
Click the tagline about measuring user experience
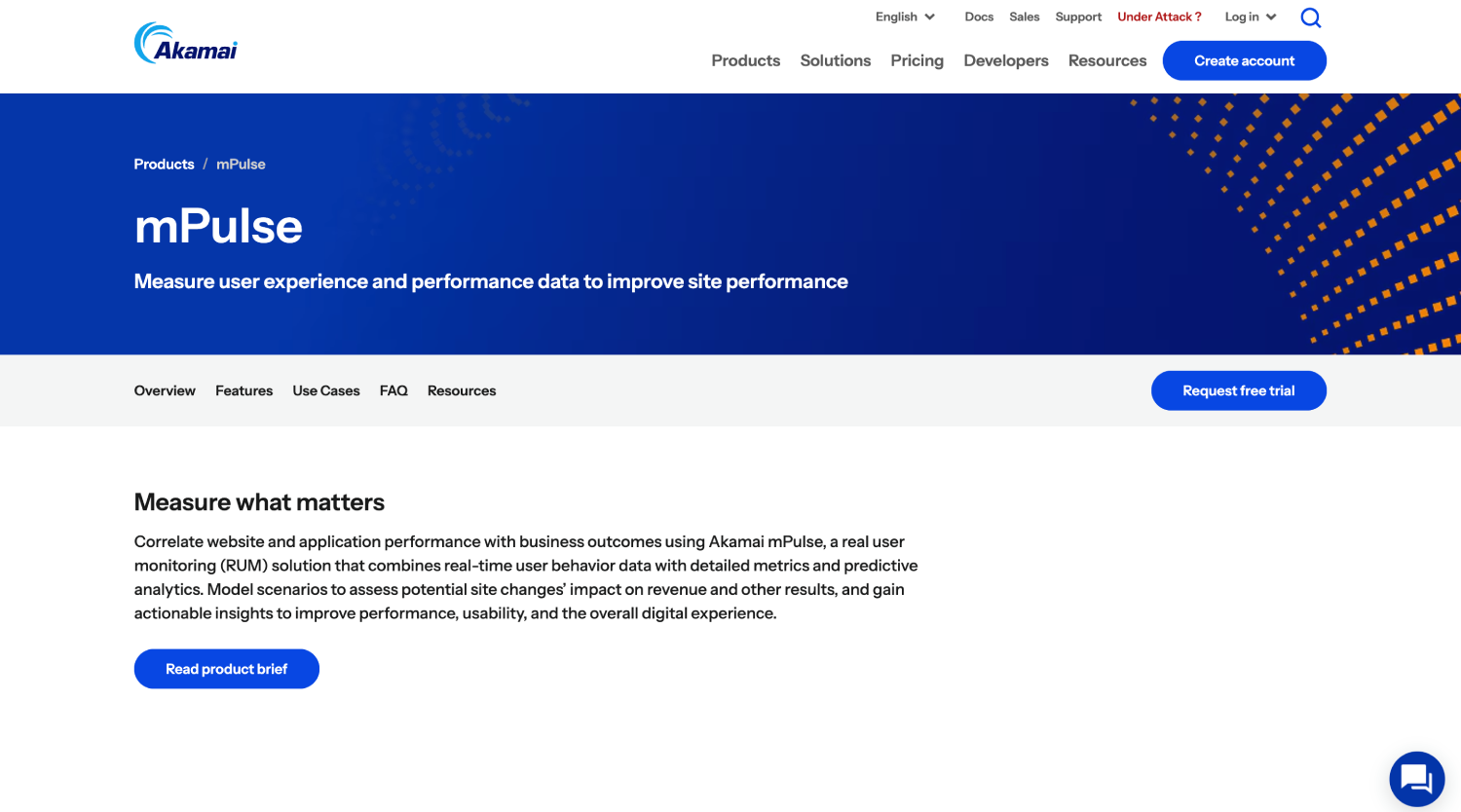point(491,281)
